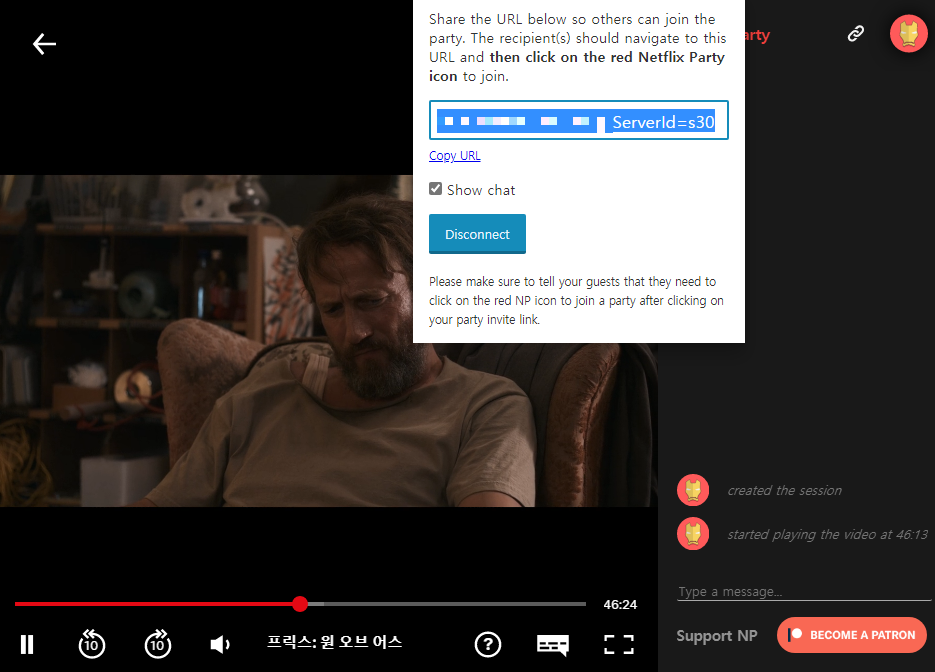Focus the Type a message field
This screenshot has width=935, height=672.
[x=803, y=592]
